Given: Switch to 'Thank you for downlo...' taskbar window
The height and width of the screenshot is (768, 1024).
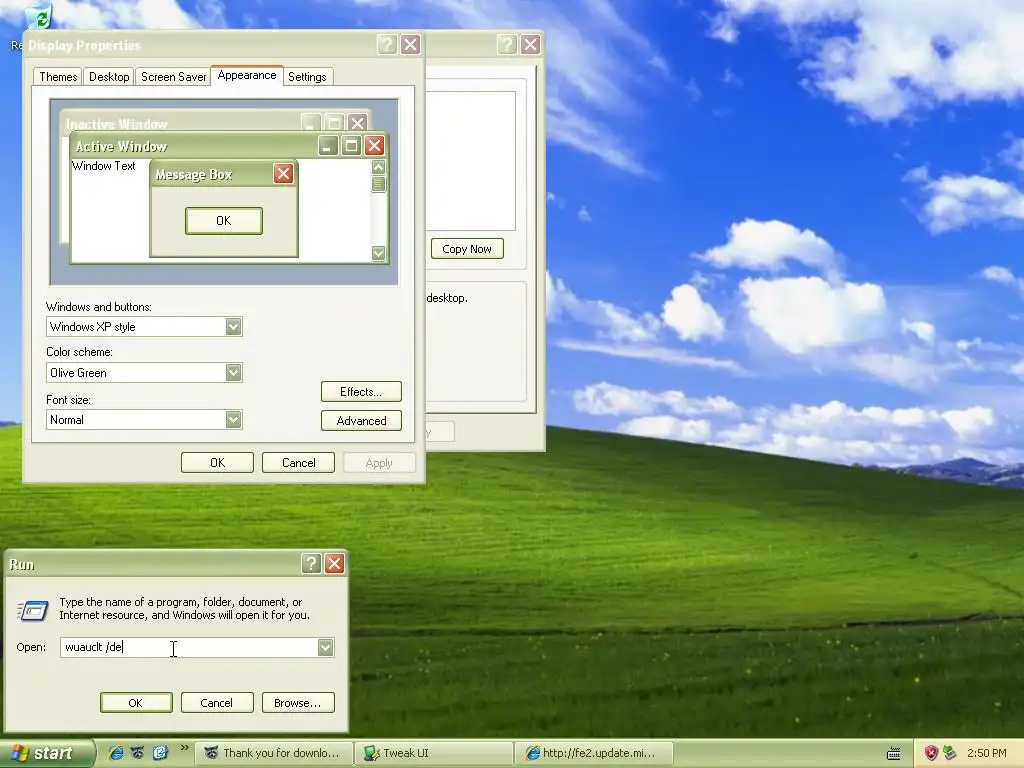Looking at the screenshot, I should [274, 753].
